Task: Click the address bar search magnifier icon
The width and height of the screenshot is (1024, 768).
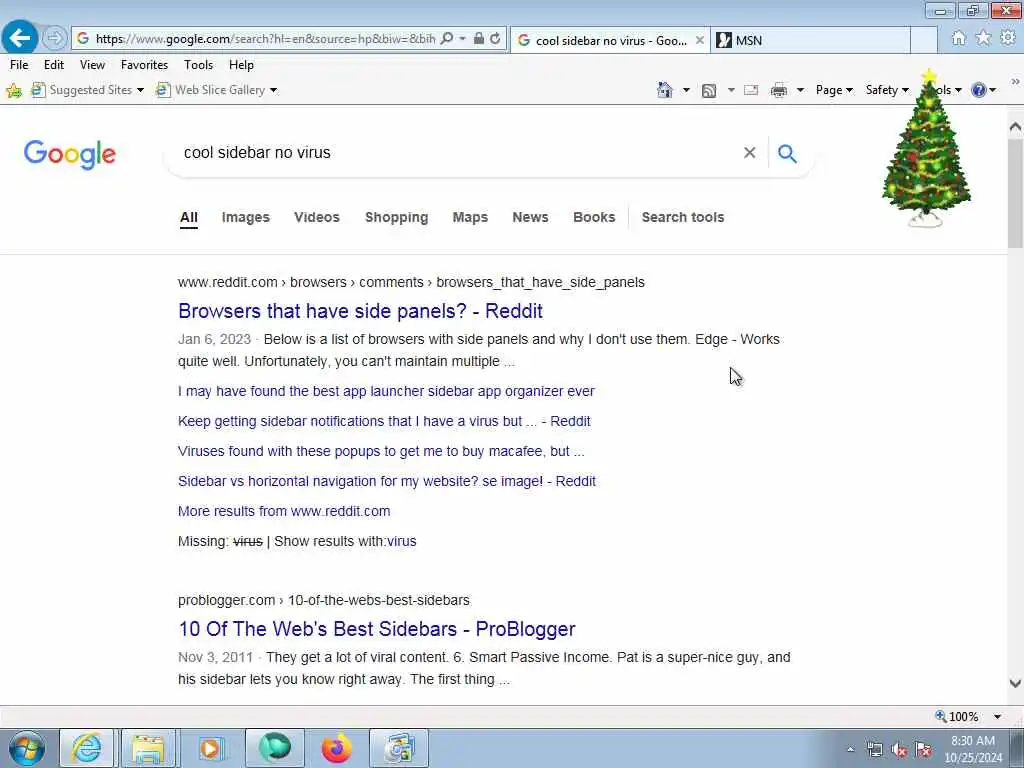Action: coord(447,39)
